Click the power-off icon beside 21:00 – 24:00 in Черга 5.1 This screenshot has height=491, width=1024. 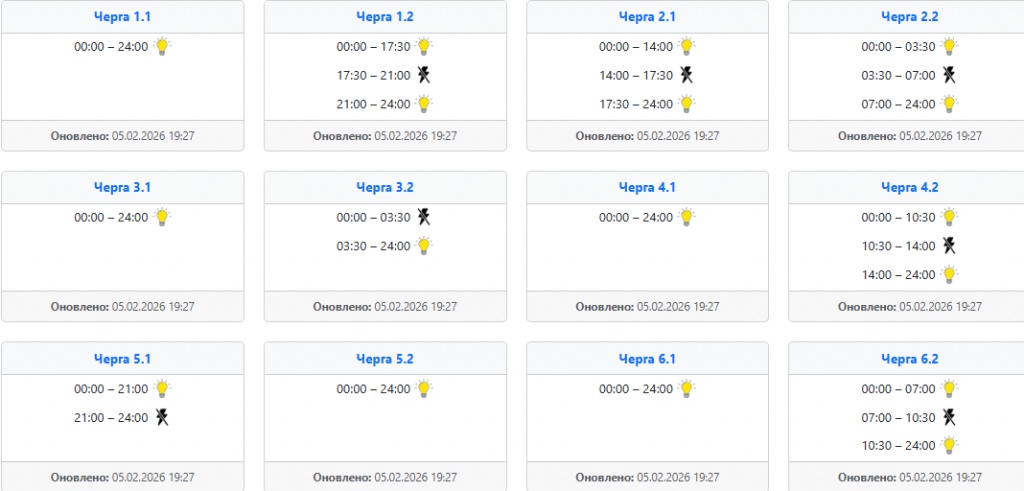pyautogui.click(x=162, y=417)
